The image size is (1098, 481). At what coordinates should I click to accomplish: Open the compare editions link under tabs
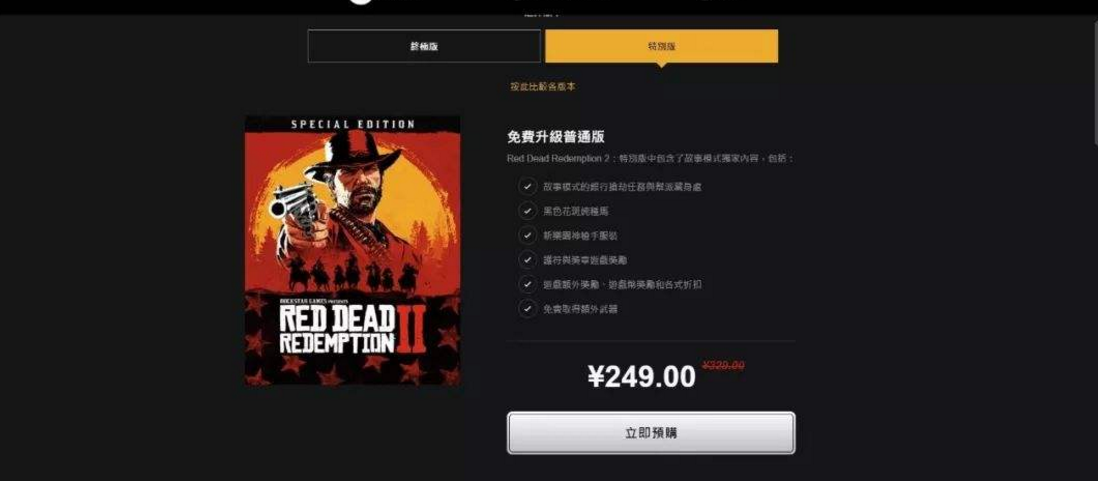point(543,87)
